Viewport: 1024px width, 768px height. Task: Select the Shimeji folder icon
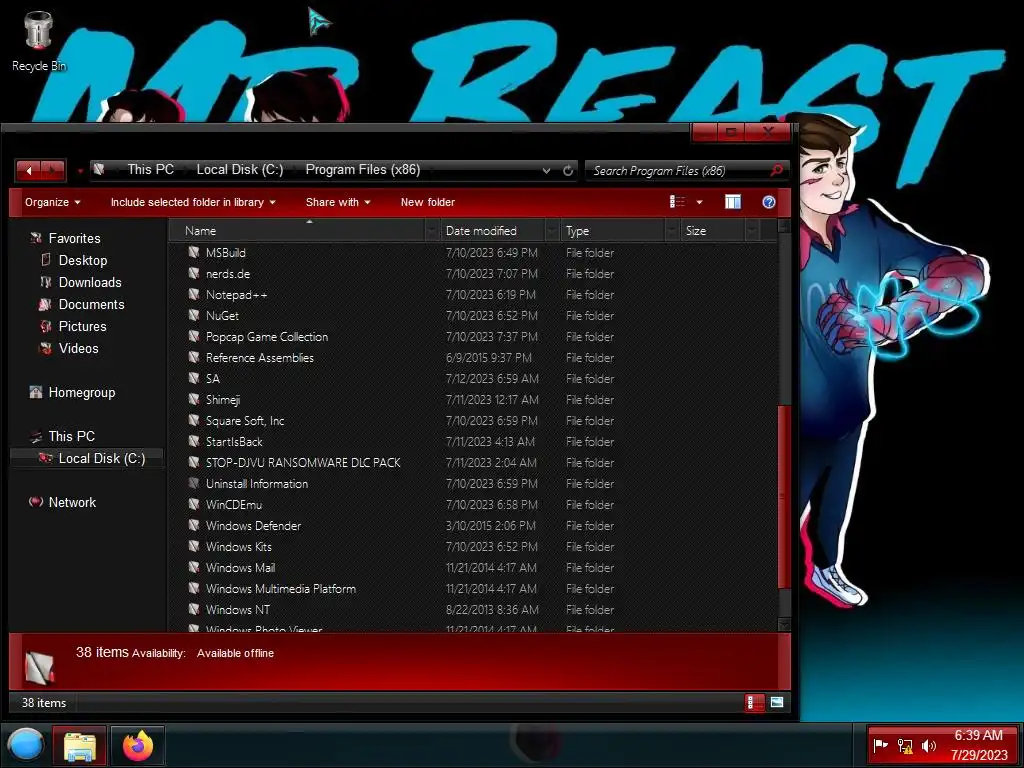(x=194, y=399)
